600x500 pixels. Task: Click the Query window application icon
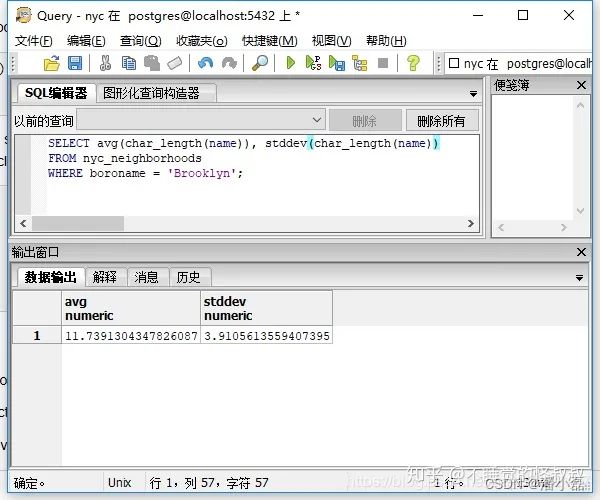point(24,15)
